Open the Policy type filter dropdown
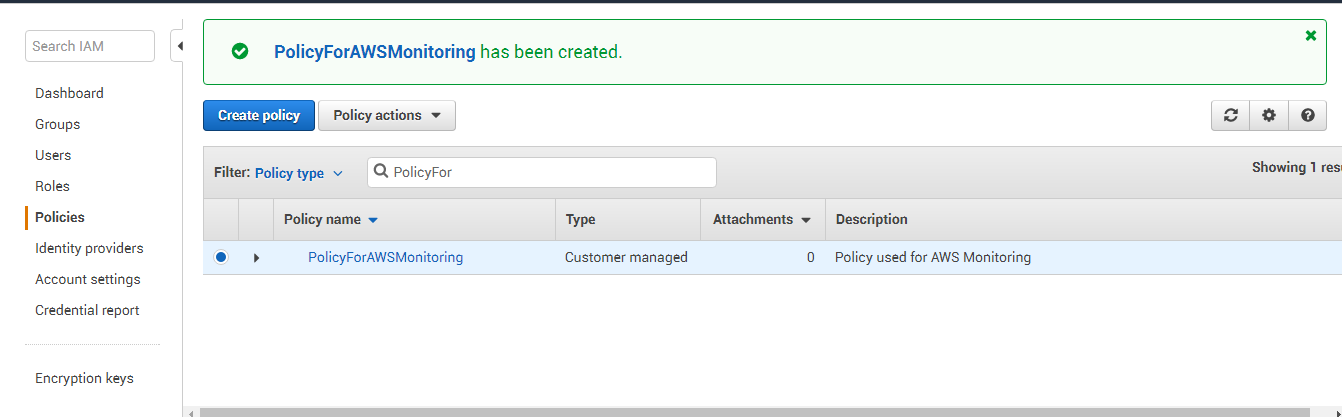 tap(299, 173)
